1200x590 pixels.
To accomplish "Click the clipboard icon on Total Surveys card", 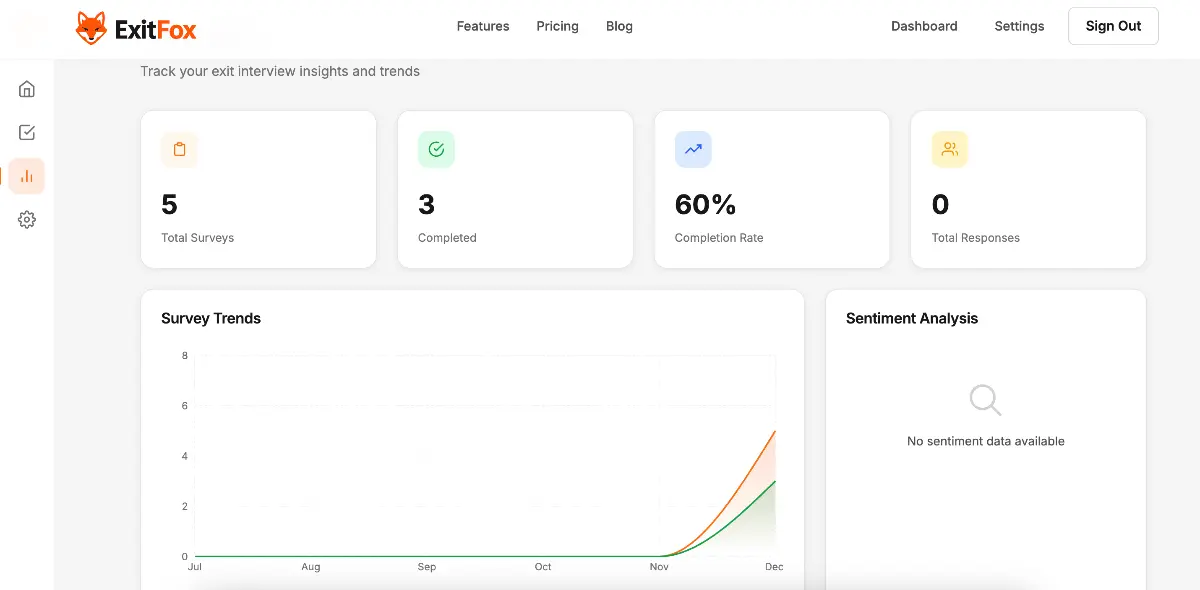I will click(x=179, y=148).
